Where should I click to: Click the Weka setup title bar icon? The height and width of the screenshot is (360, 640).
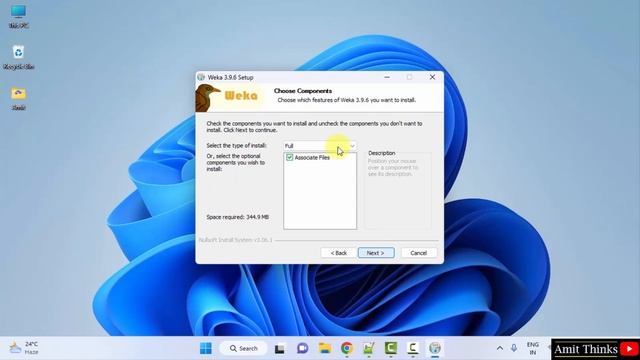pyautogui.click(x=201, y=77)
